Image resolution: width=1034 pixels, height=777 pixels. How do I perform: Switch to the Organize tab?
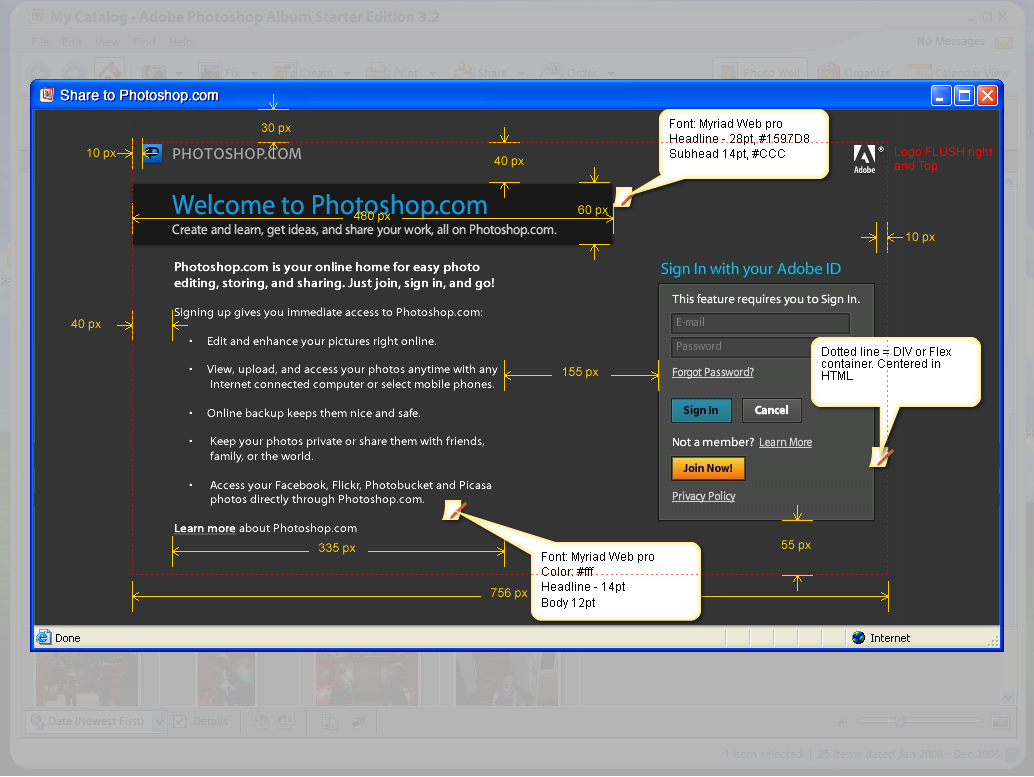(855, 71)
